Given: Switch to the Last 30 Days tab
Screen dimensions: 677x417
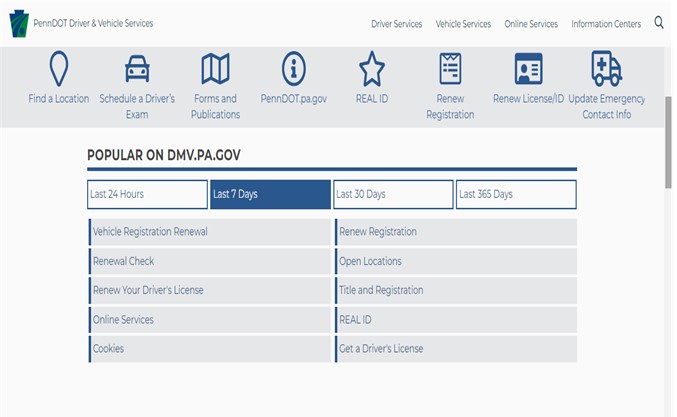Looking at the screenshot, I should (393, 194).
